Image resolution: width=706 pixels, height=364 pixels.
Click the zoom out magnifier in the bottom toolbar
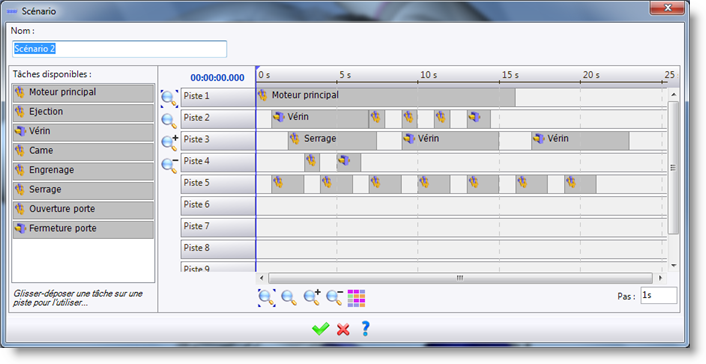click(334, 298)
